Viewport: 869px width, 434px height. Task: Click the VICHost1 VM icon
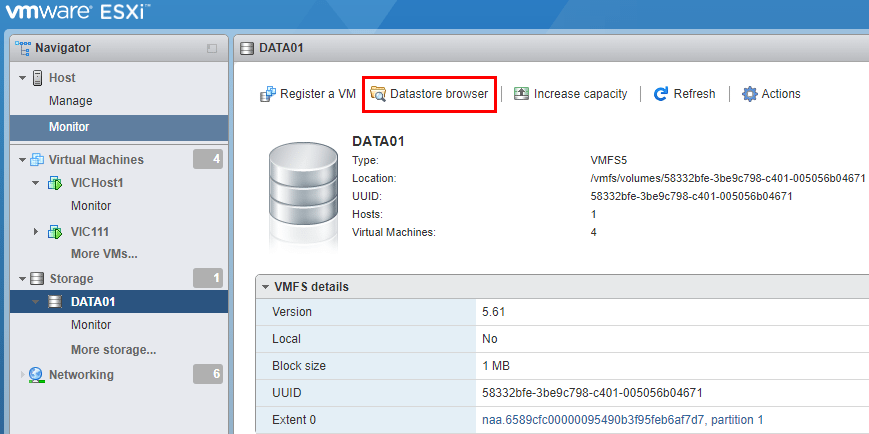click(55, 183)
